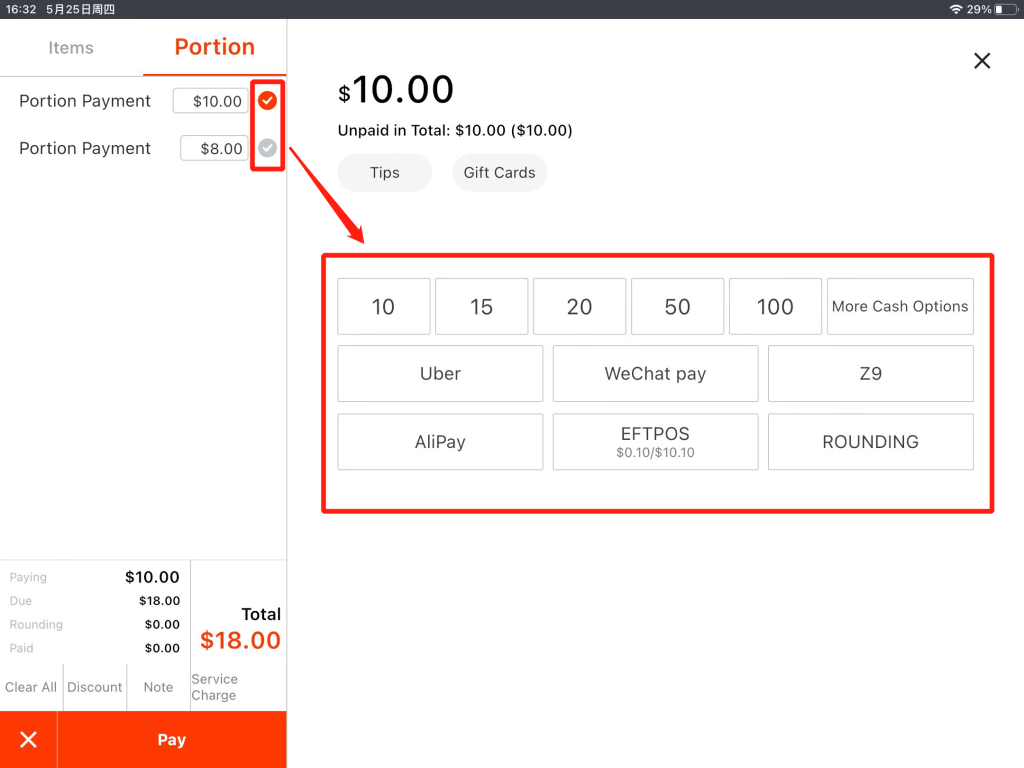Click the Paying $10.00 value
This screenshot has height=768, width=1024.
tap(152, 577)
